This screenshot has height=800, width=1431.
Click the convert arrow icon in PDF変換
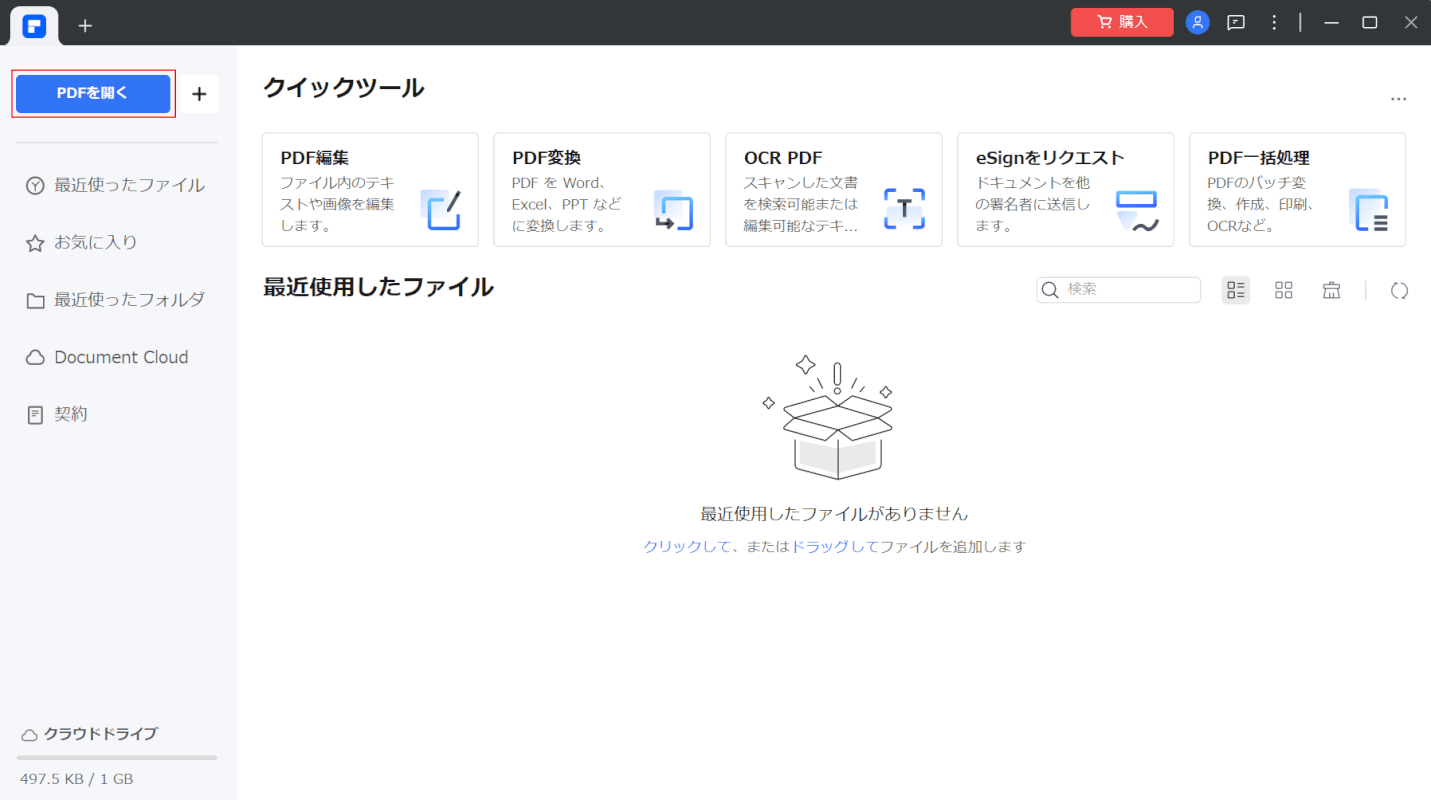point(673,210)
